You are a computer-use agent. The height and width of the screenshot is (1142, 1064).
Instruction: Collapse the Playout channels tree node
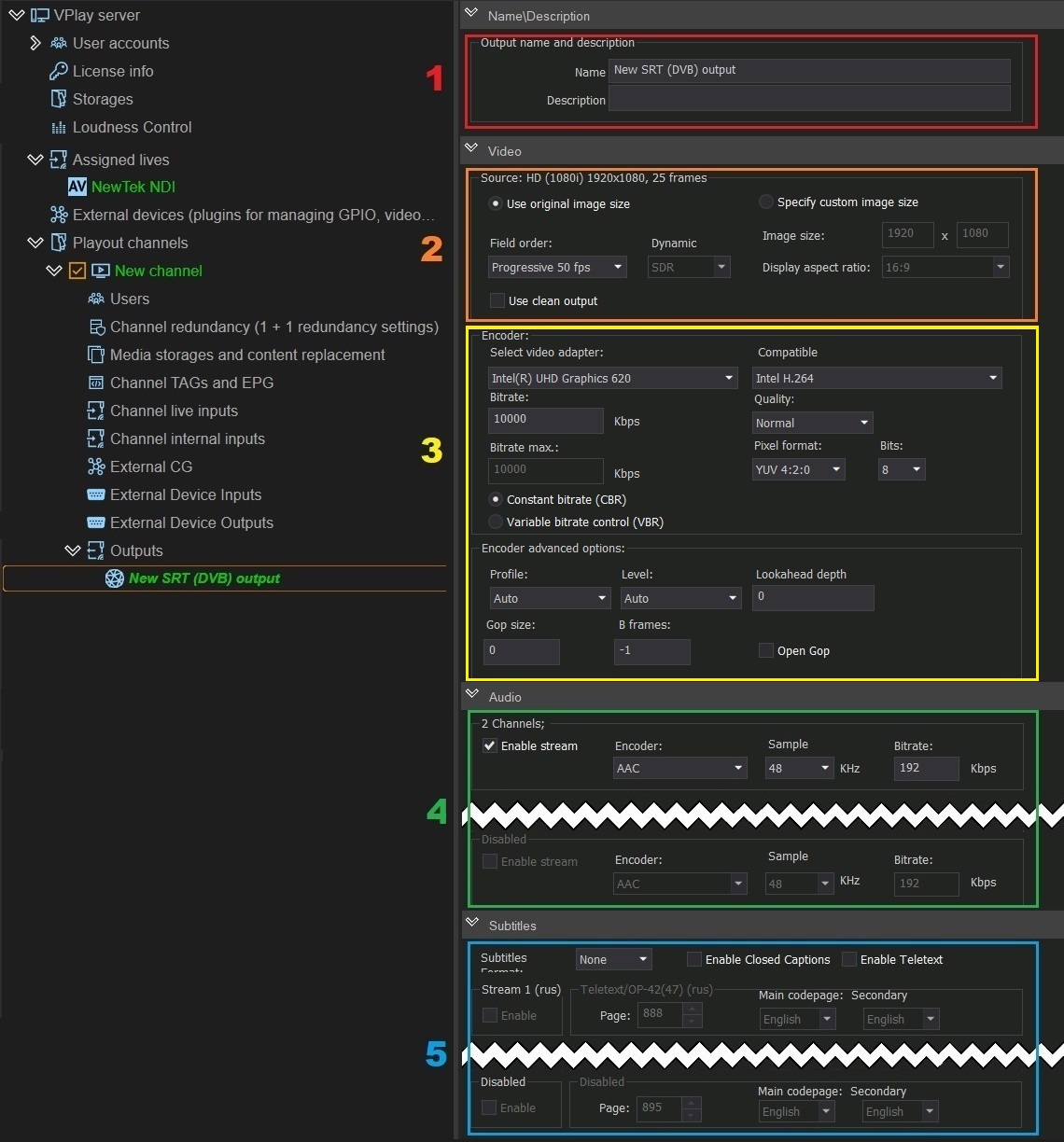pos(35,243)
